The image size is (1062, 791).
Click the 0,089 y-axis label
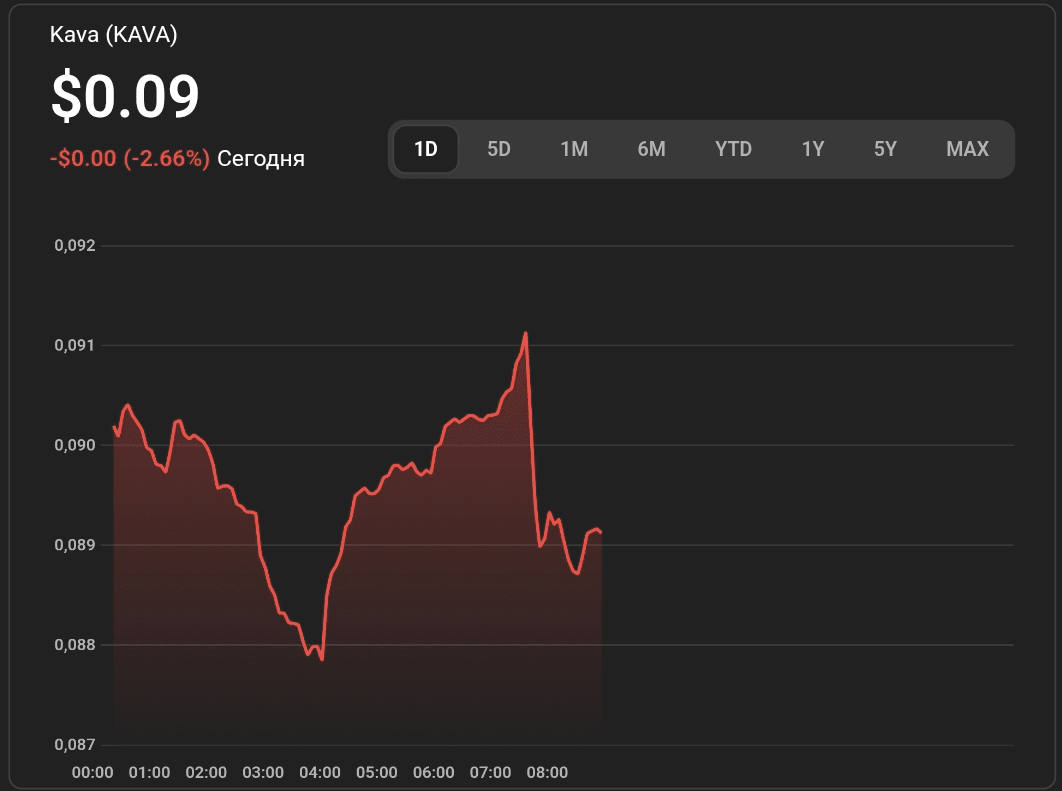coord(75,544)
